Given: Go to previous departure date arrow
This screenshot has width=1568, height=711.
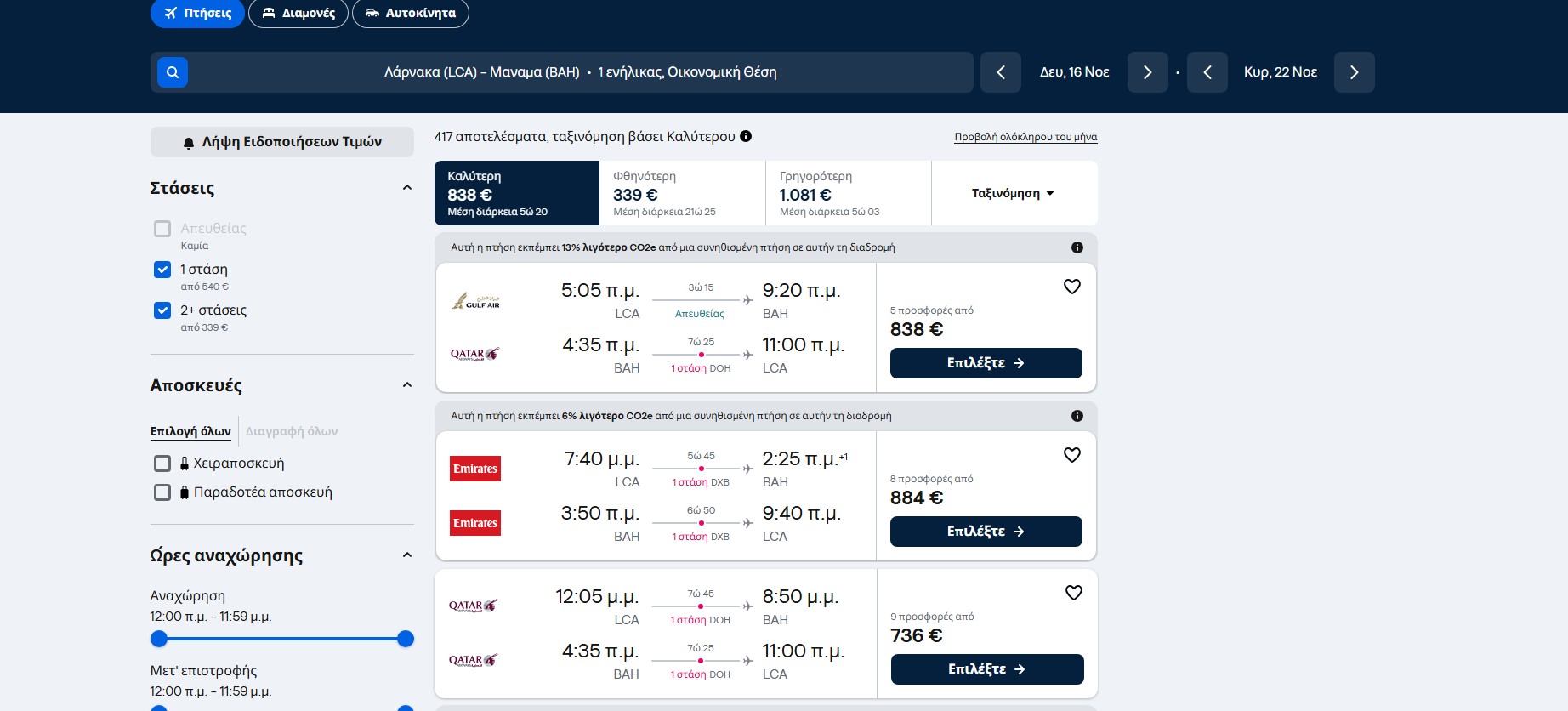Looking at the screenshot, I should (x=1001, y=72).
